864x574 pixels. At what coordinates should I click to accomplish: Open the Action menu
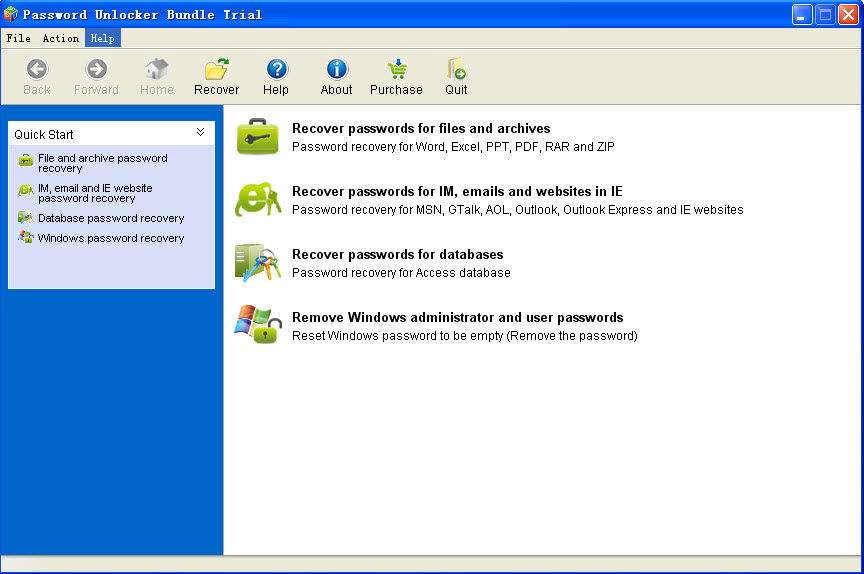(60, 38)
